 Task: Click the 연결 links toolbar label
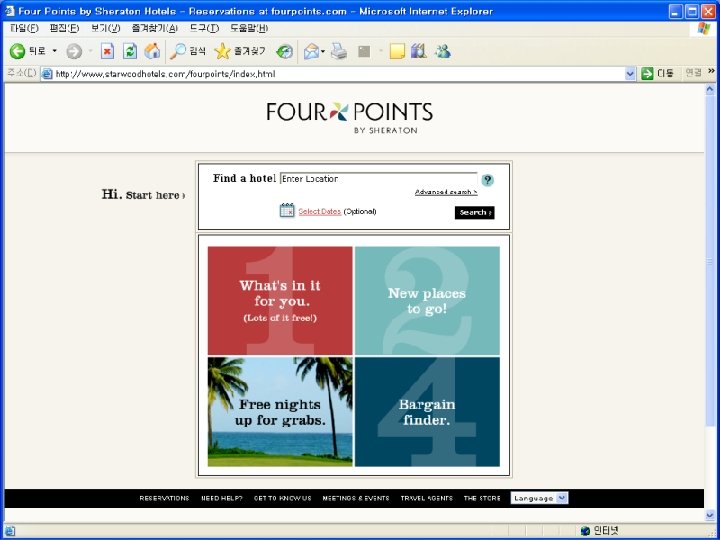coord(693,73)
